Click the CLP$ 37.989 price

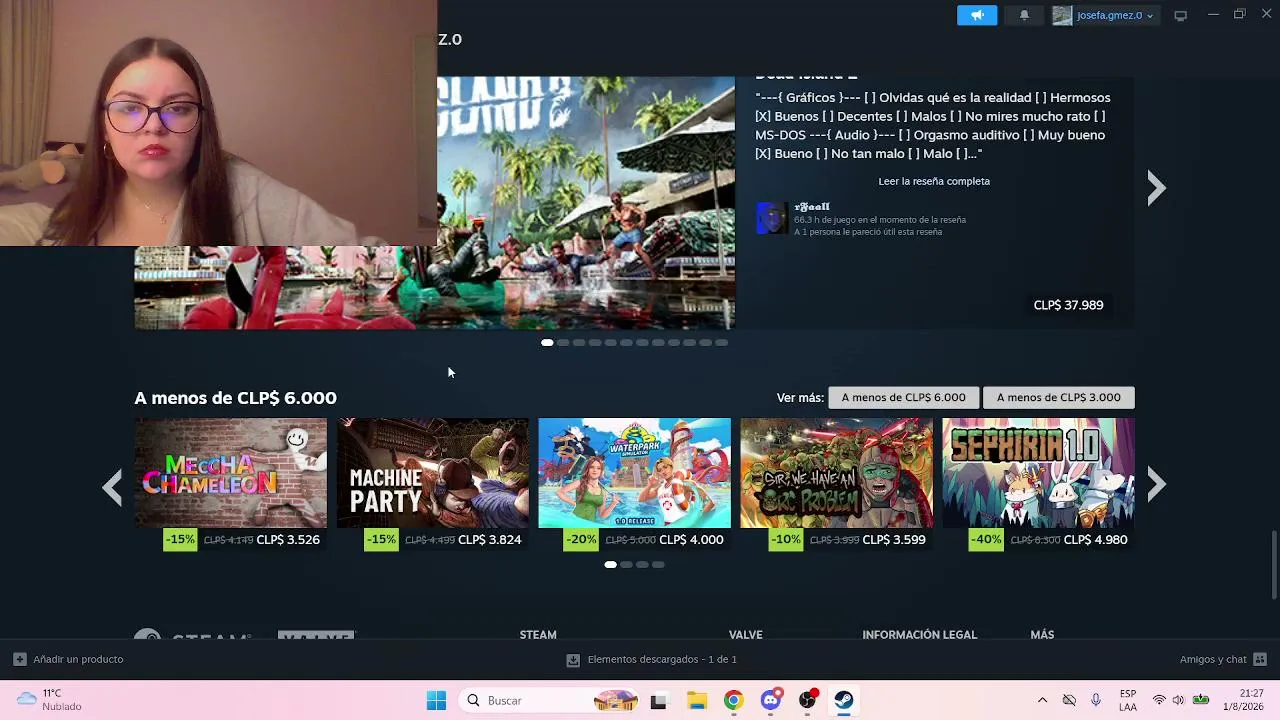click(1068, 305)
